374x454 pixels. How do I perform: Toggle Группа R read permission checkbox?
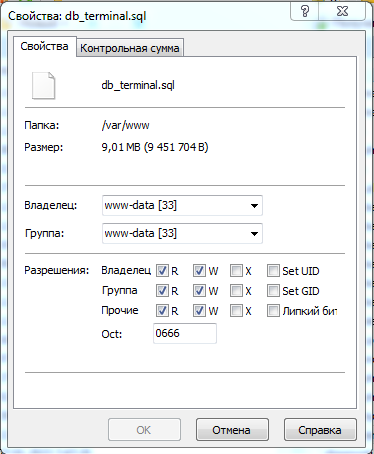click(x=162, y=291)
